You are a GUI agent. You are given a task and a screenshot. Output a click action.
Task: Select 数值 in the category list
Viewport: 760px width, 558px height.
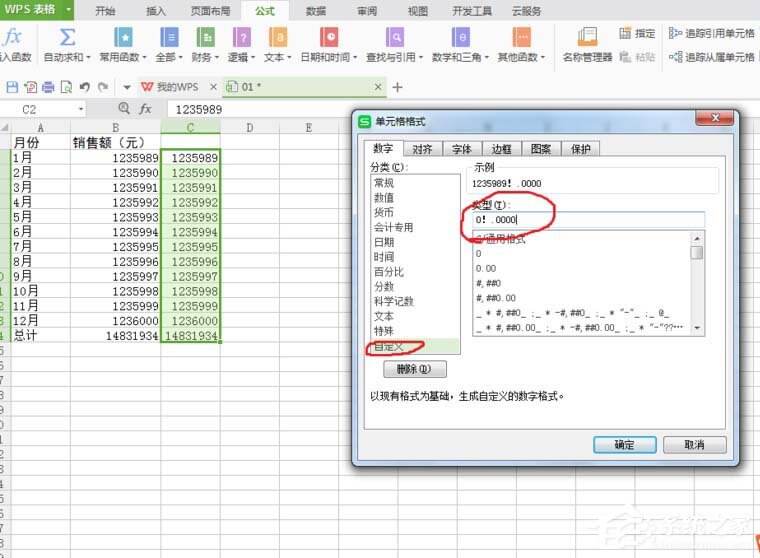click(x=384, y=198)
